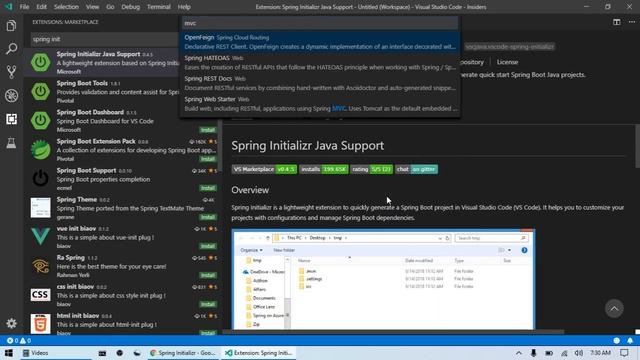
Task: Click the chat on gitter badge
Action: pyautogui.click(x=416, y=169)
